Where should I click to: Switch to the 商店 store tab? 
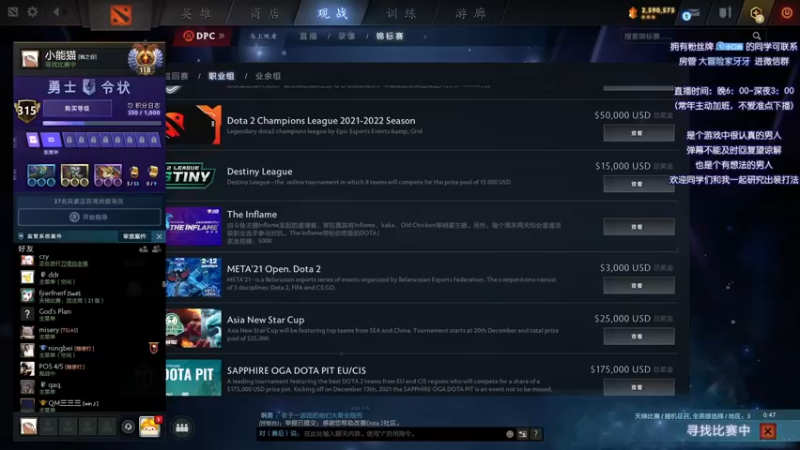(264, 13)
